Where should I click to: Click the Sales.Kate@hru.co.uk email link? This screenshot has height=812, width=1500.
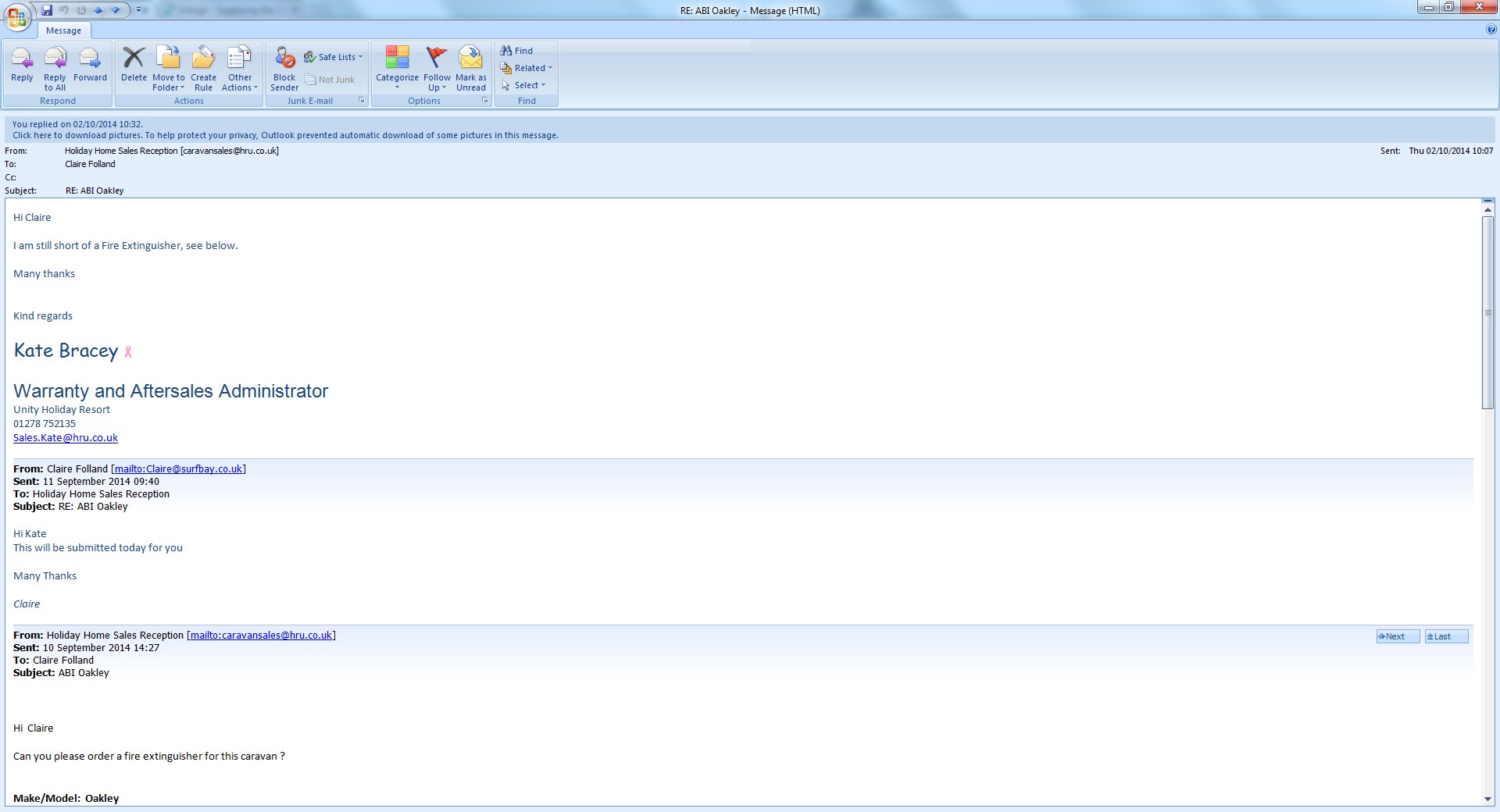(66, 438)
